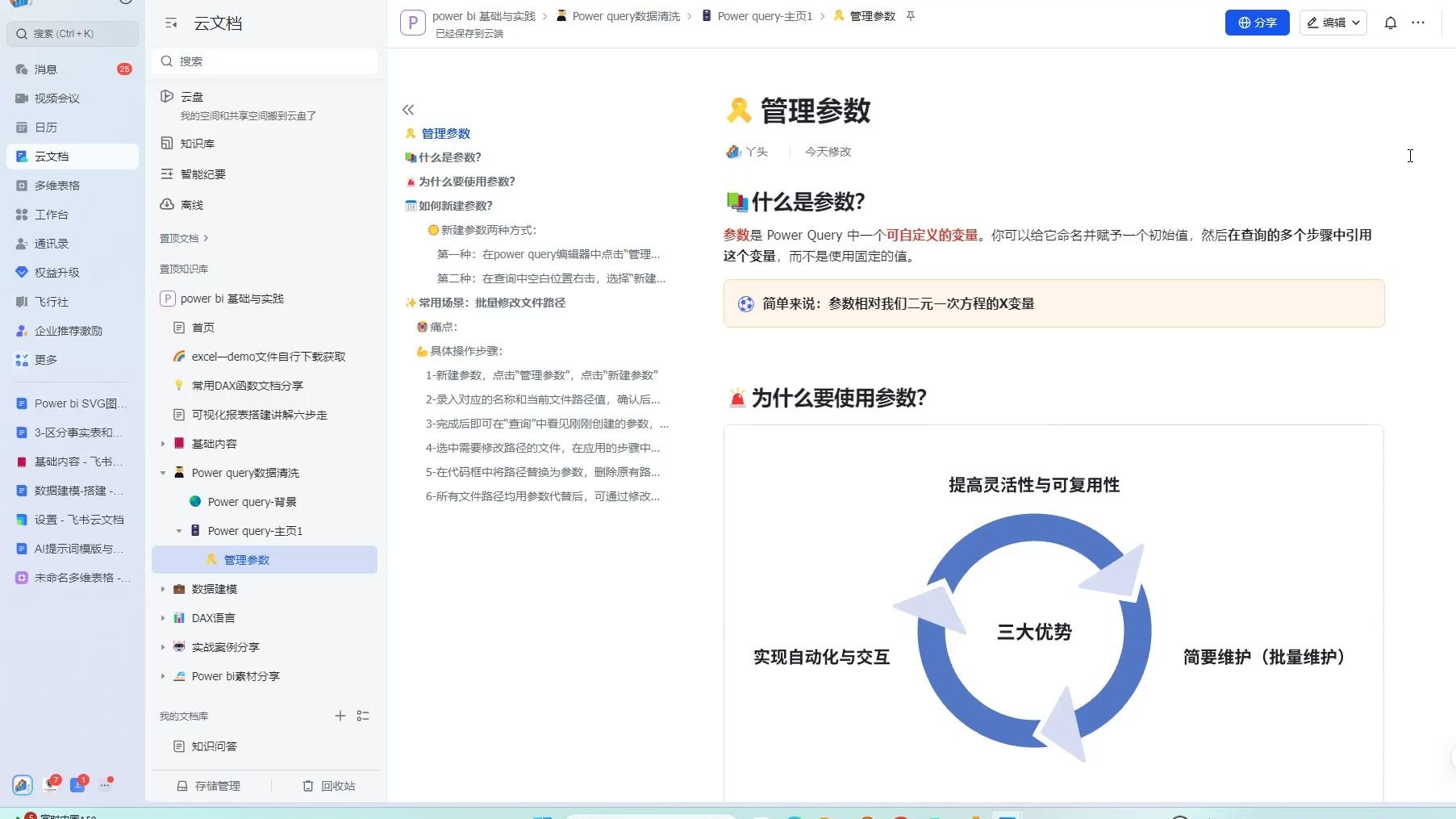Open 通讯录 contacts

[73, 244]
